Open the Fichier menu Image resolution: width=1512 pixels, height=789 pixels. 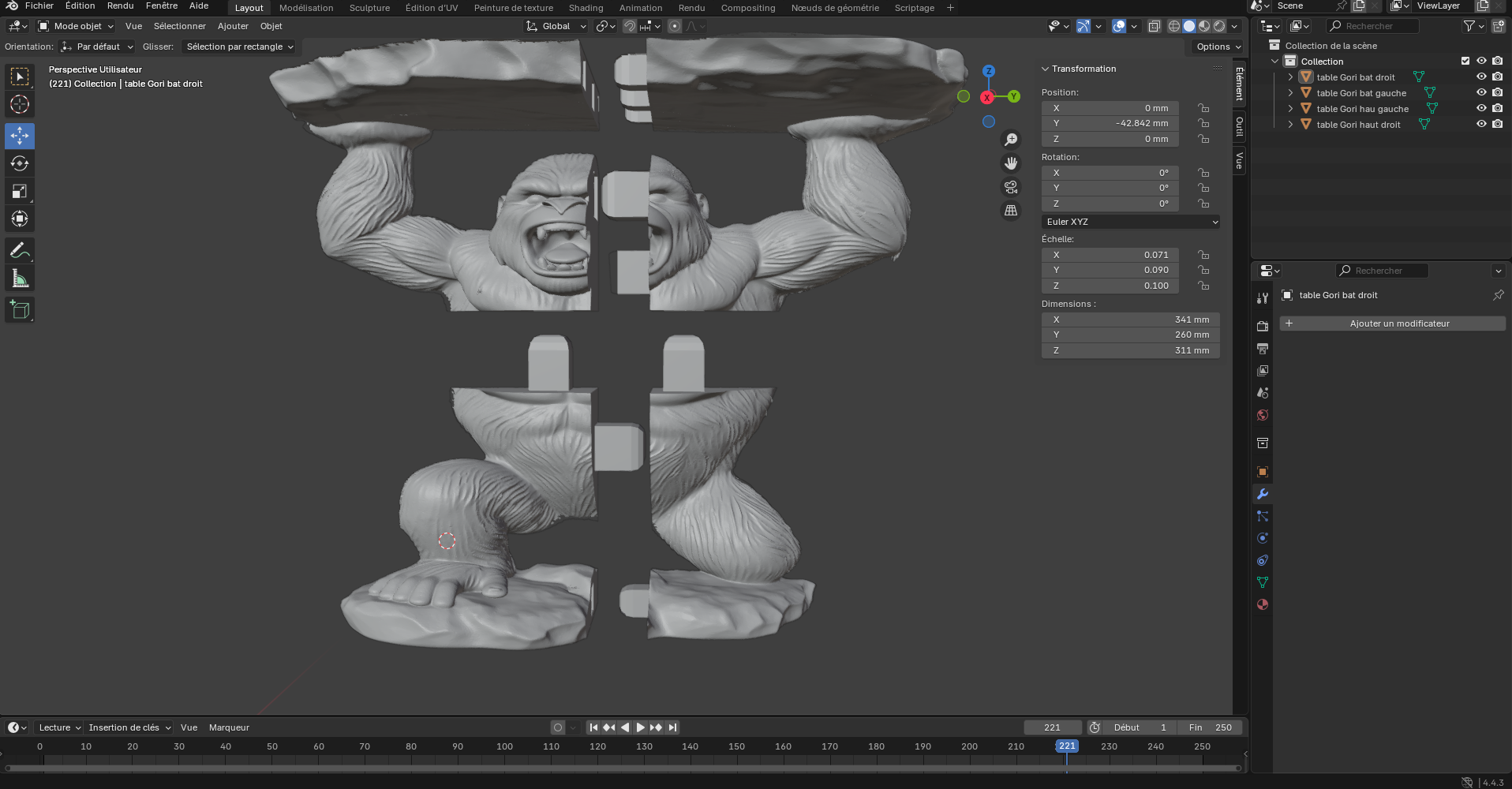39,6
